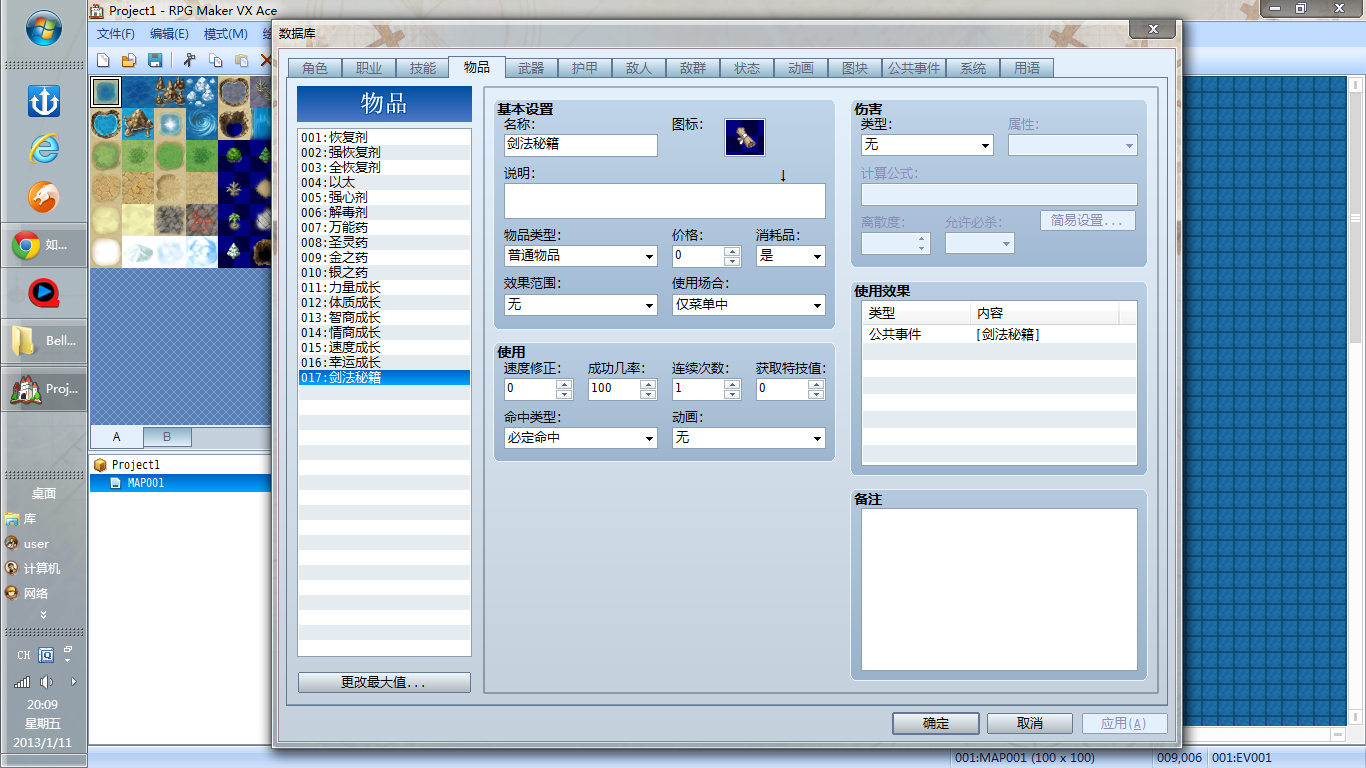Switch to the 武器 tab

pos(531,68)
